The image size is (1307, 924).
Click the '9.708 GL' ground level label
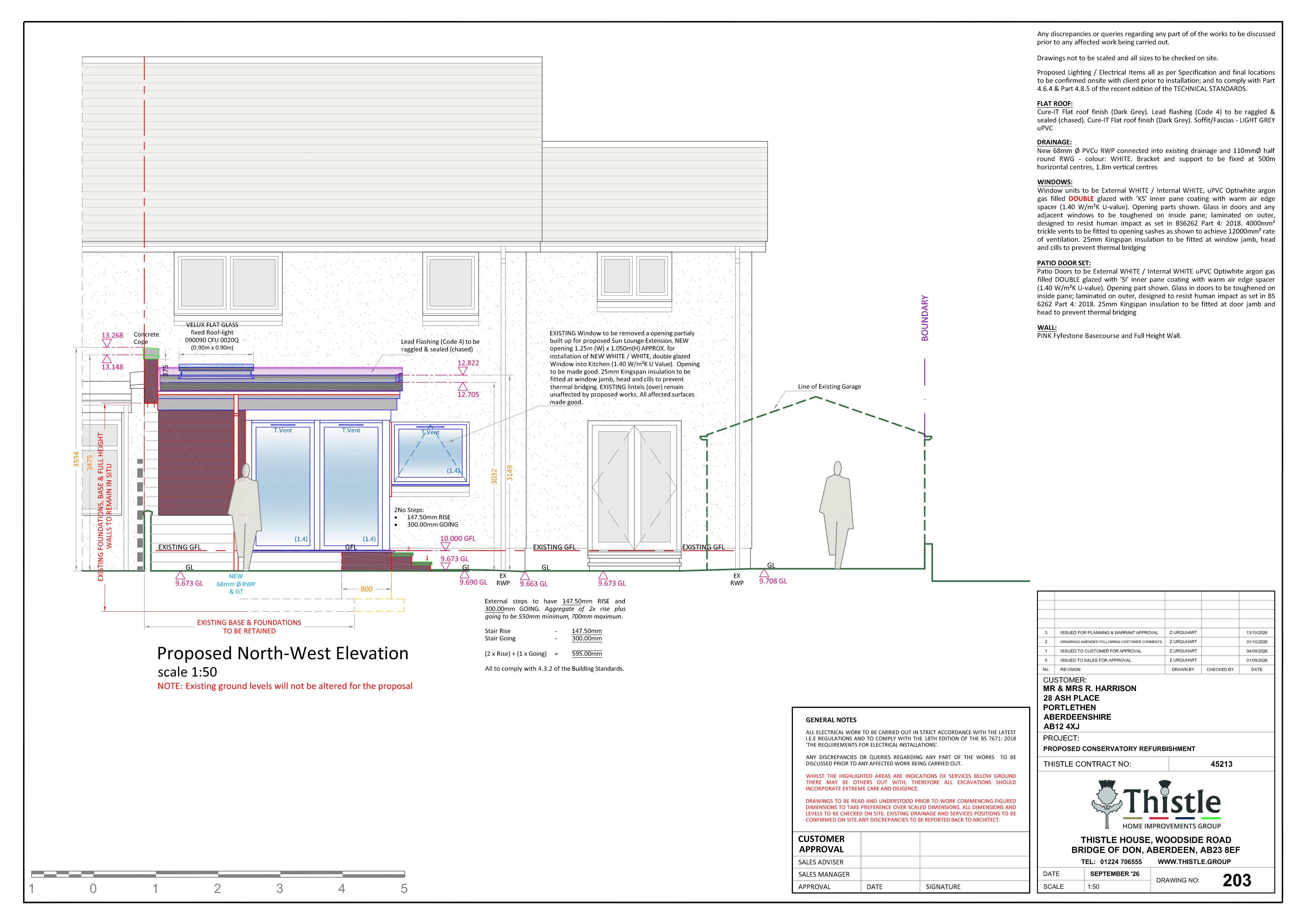[x=773, y=581]
